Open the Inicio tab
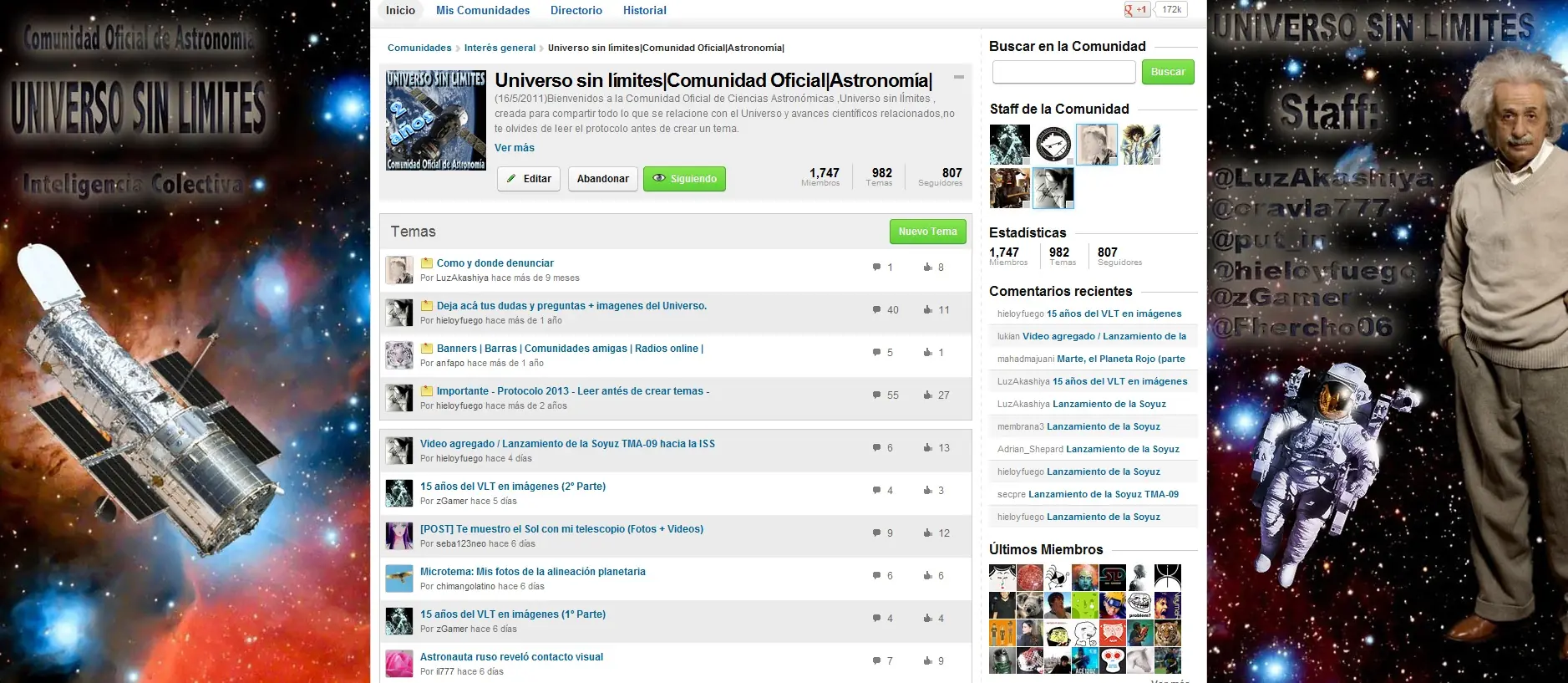Image resolution: width=1568 pixels, height=683 pixels. [x=400, y=10]
